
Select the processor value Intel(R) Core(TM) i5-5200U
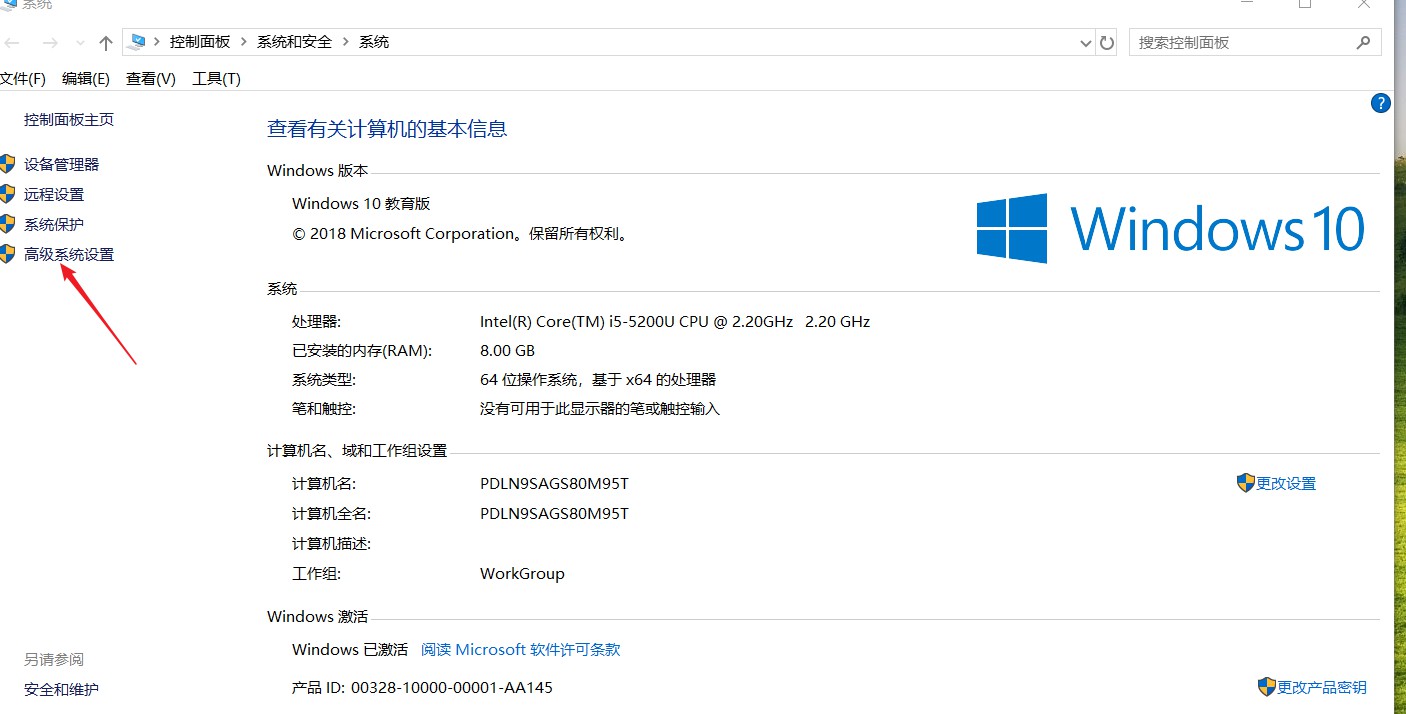click(675, 321)
